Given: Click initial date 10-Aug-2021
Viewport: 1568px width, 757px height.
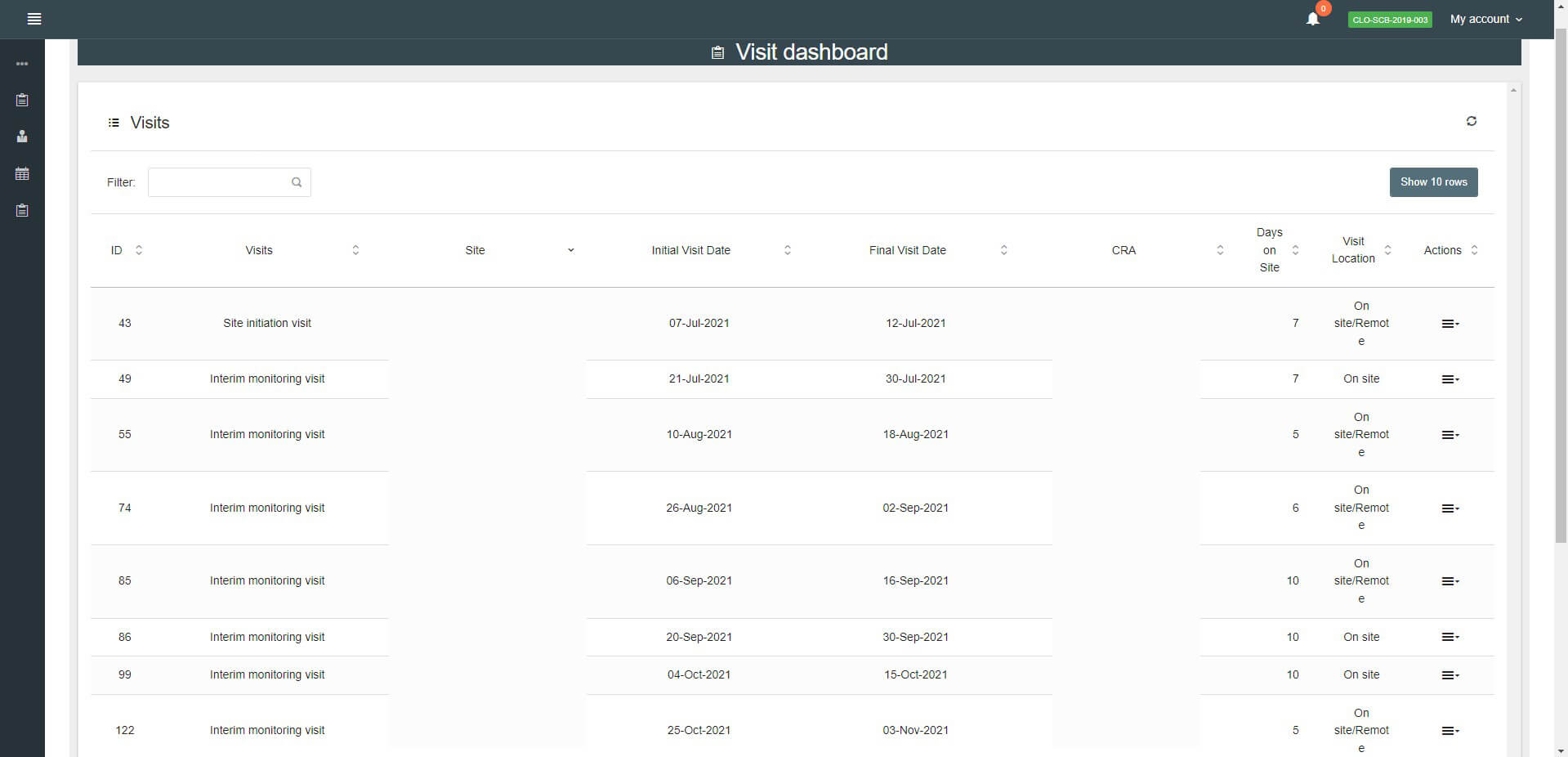Looking at the screenshot, I should pos(699,434).
